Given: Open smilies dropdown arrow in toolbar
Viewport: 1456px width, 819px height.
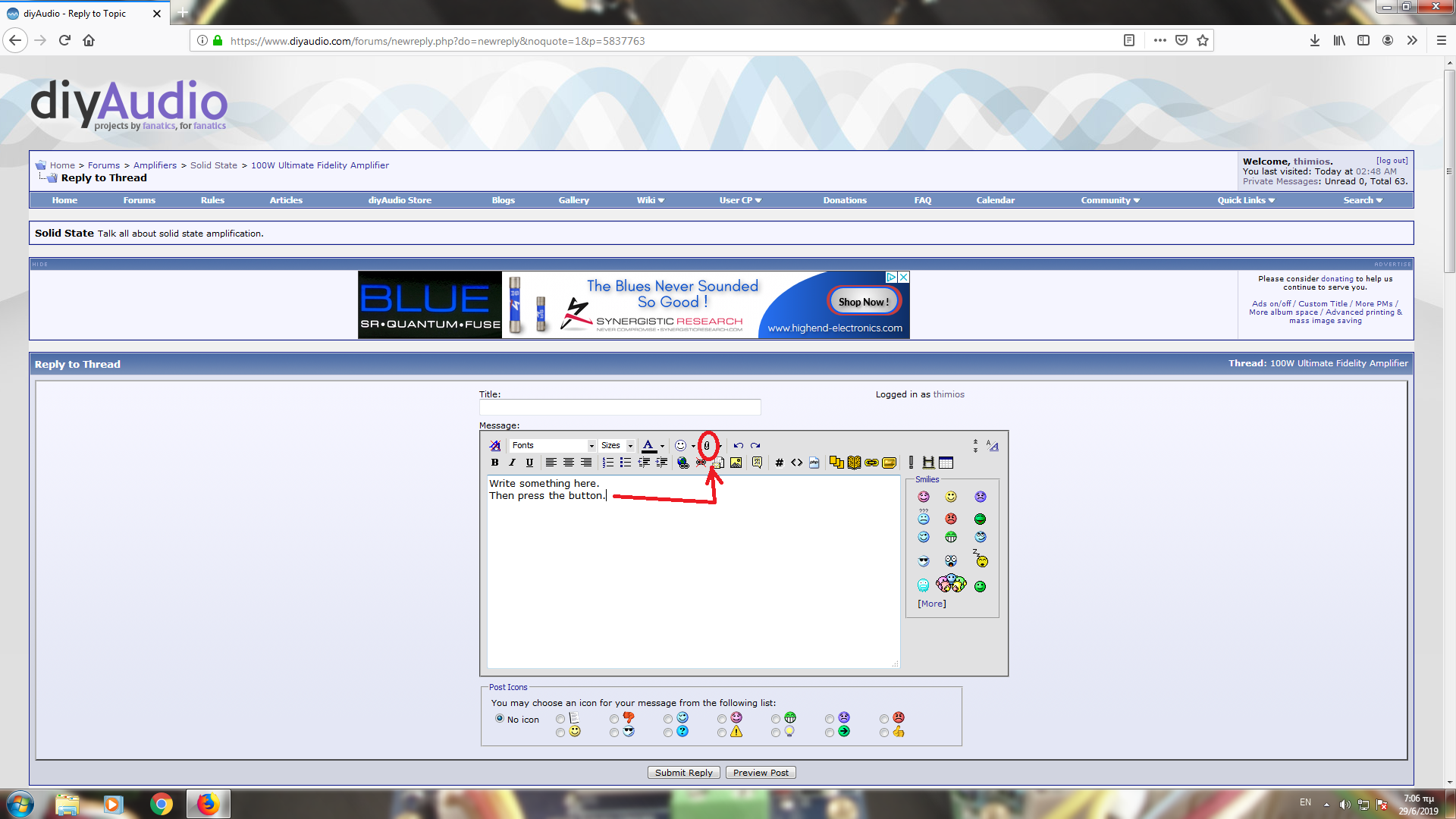Looking at the screenshot, I should pyautogui.click(x=693, y=446).
